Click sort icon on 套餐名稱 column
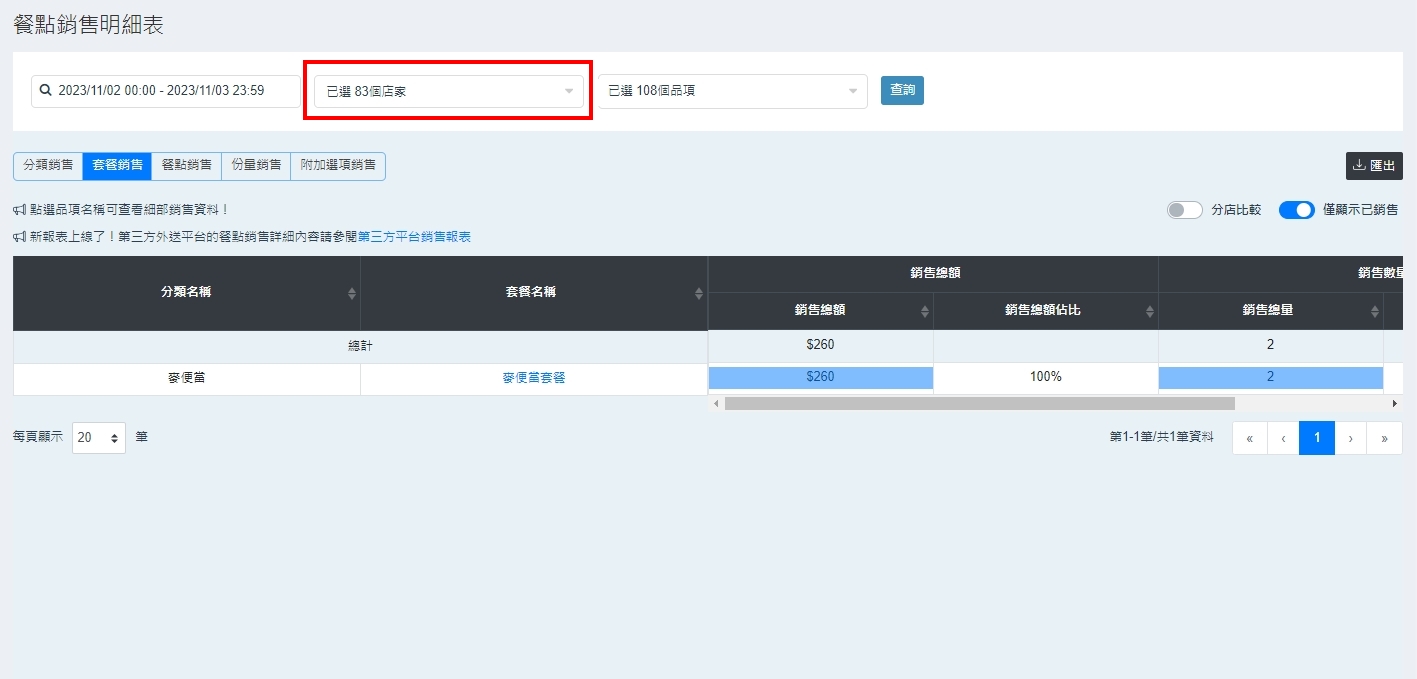The width and height of the screenshot is (1417, 679). 698,293
